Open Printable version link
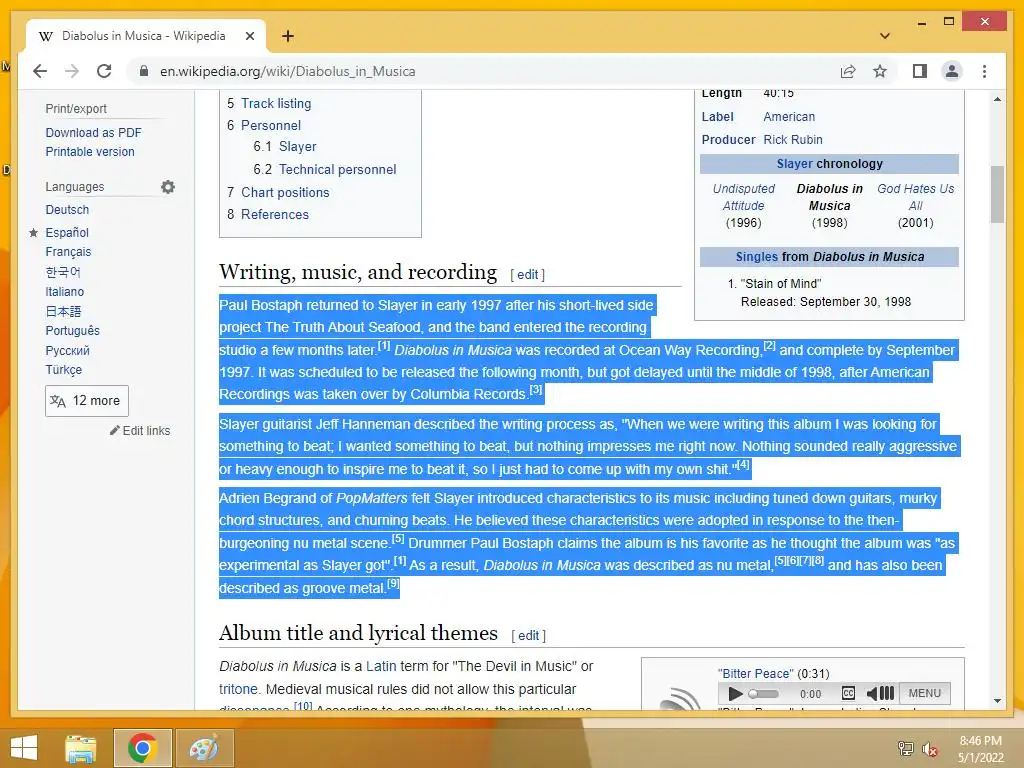Image resolution: width=1024 pixels, height=768 pixels. 90,152
